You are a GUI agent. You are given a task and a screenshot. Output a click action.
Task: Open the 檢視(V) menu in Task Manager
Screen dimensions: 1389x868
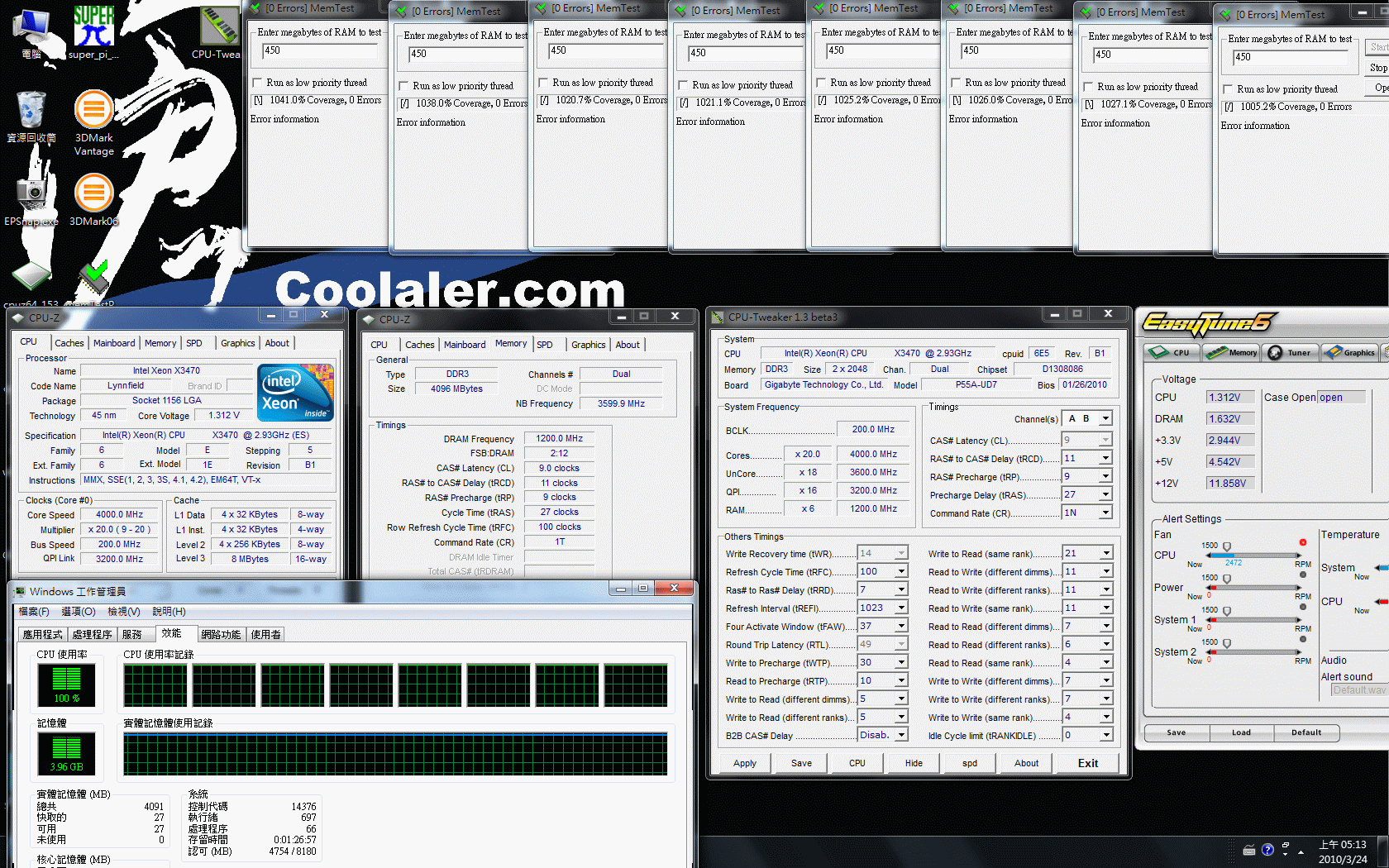(x=124, y=612)
